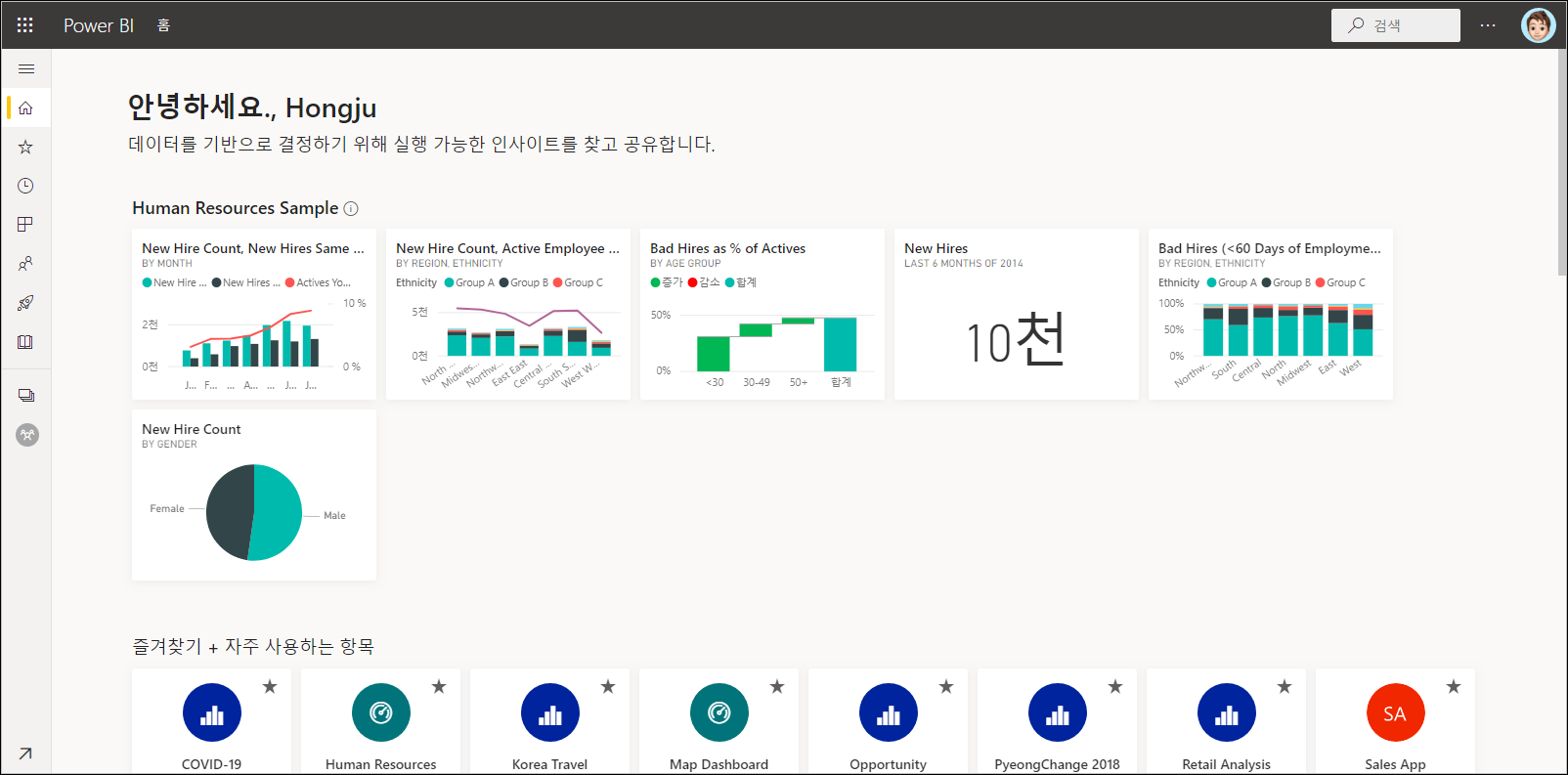
Task: Click the Power BI brand title
Action: (x=99, y=25)
